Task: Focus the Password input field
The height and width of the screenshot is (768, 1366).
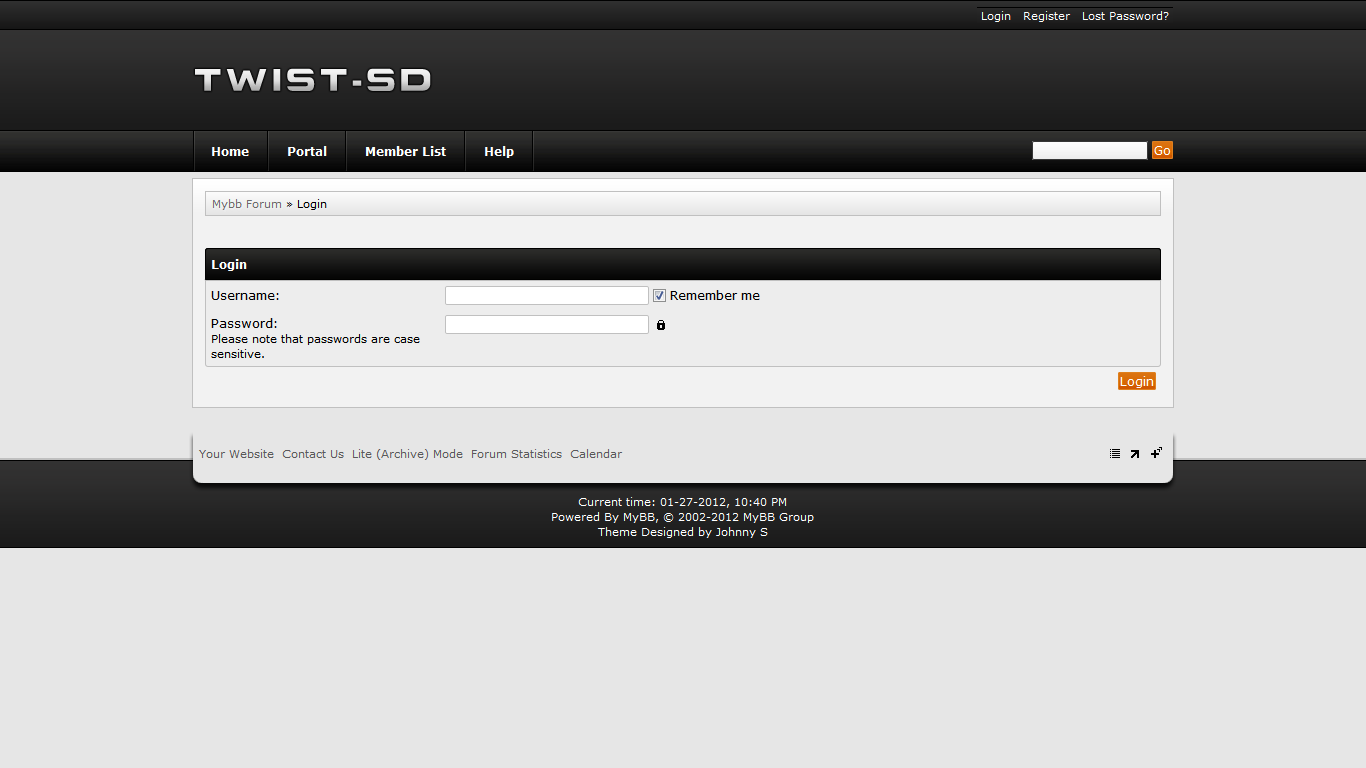Action: pos(547,325)
